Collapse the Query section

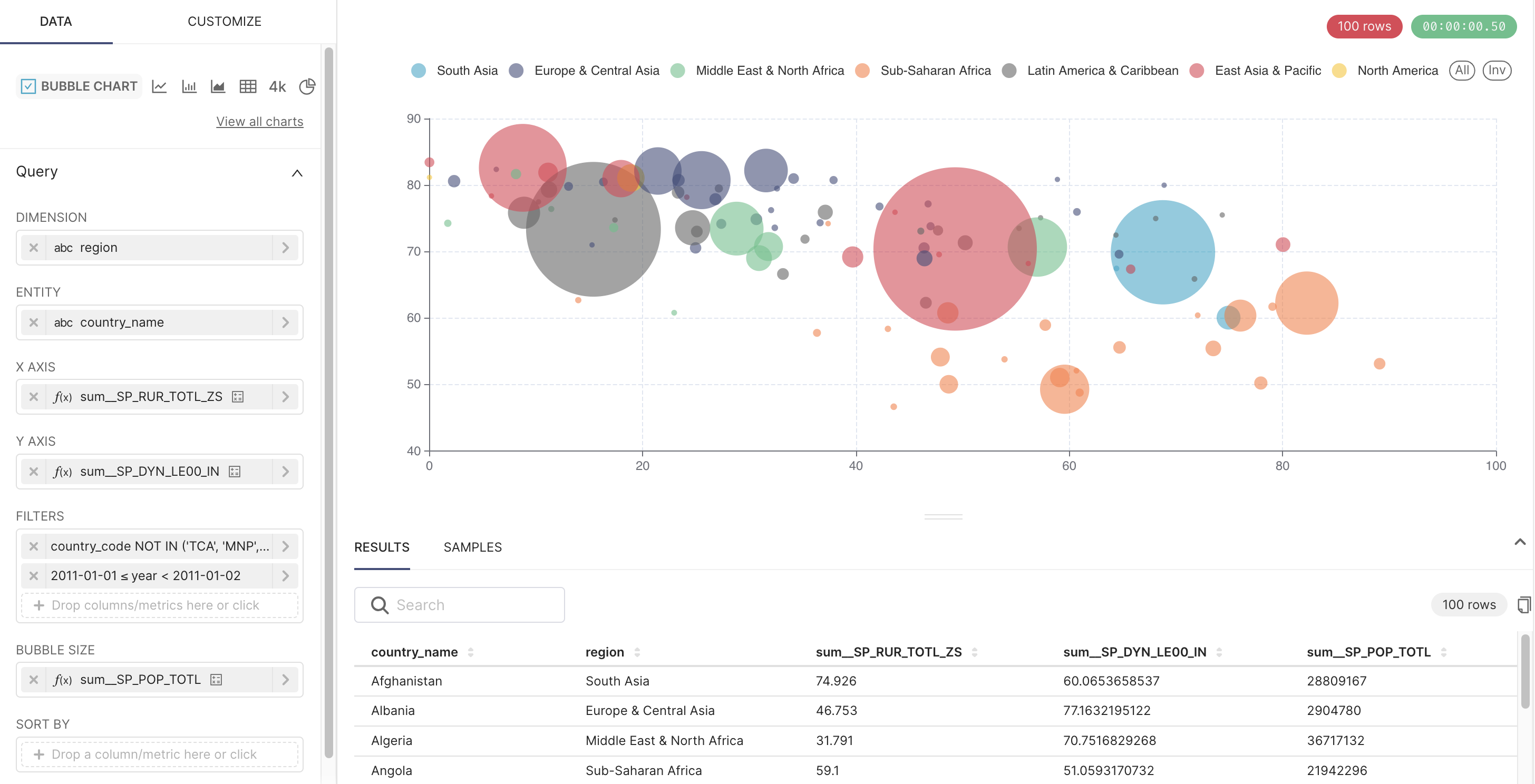click(x=297, y=173)
